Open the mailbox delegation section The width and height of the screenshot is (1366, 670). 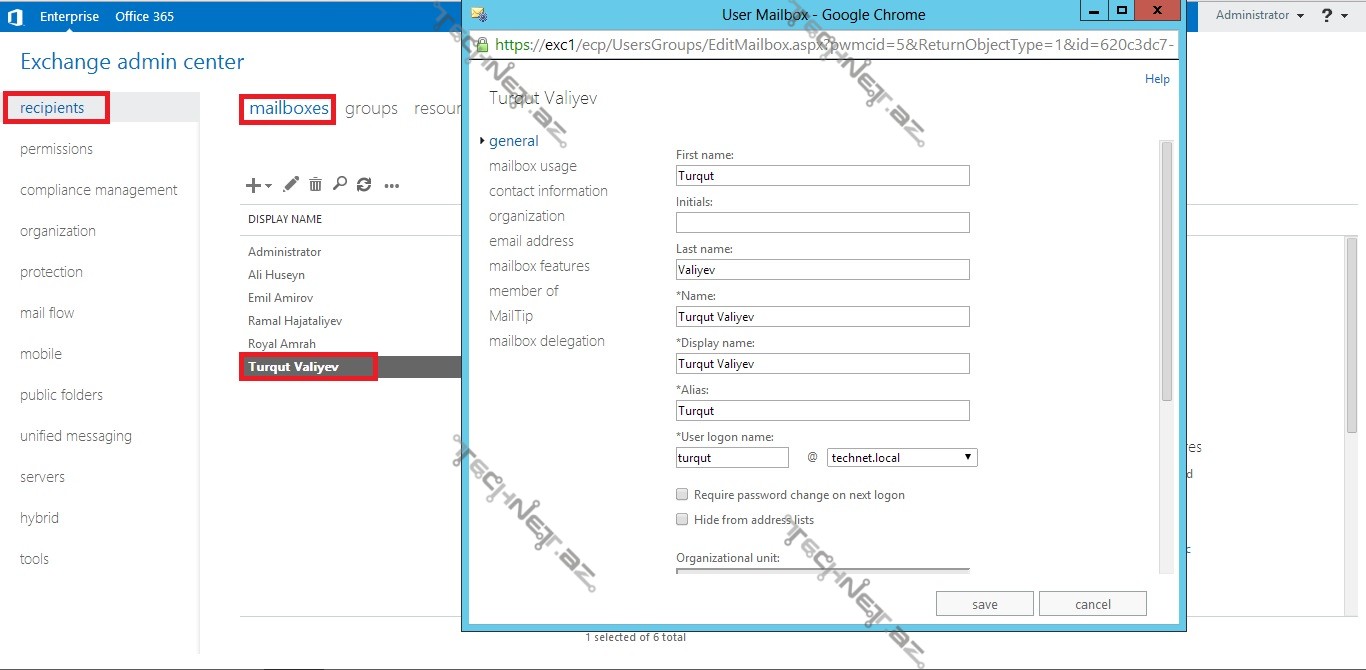tap(546, 341)
